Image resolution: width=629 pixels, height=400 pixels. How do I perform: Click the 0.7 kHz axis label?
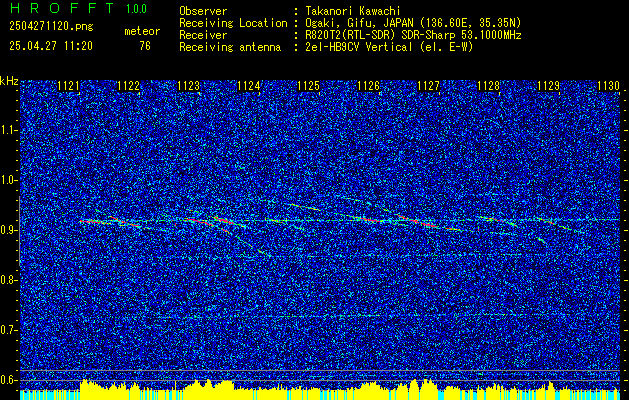point(9,330)
